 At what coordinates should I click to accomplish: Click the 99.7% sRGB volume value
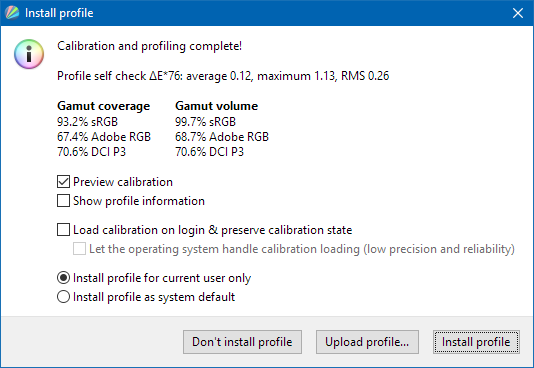coord(205,122)
